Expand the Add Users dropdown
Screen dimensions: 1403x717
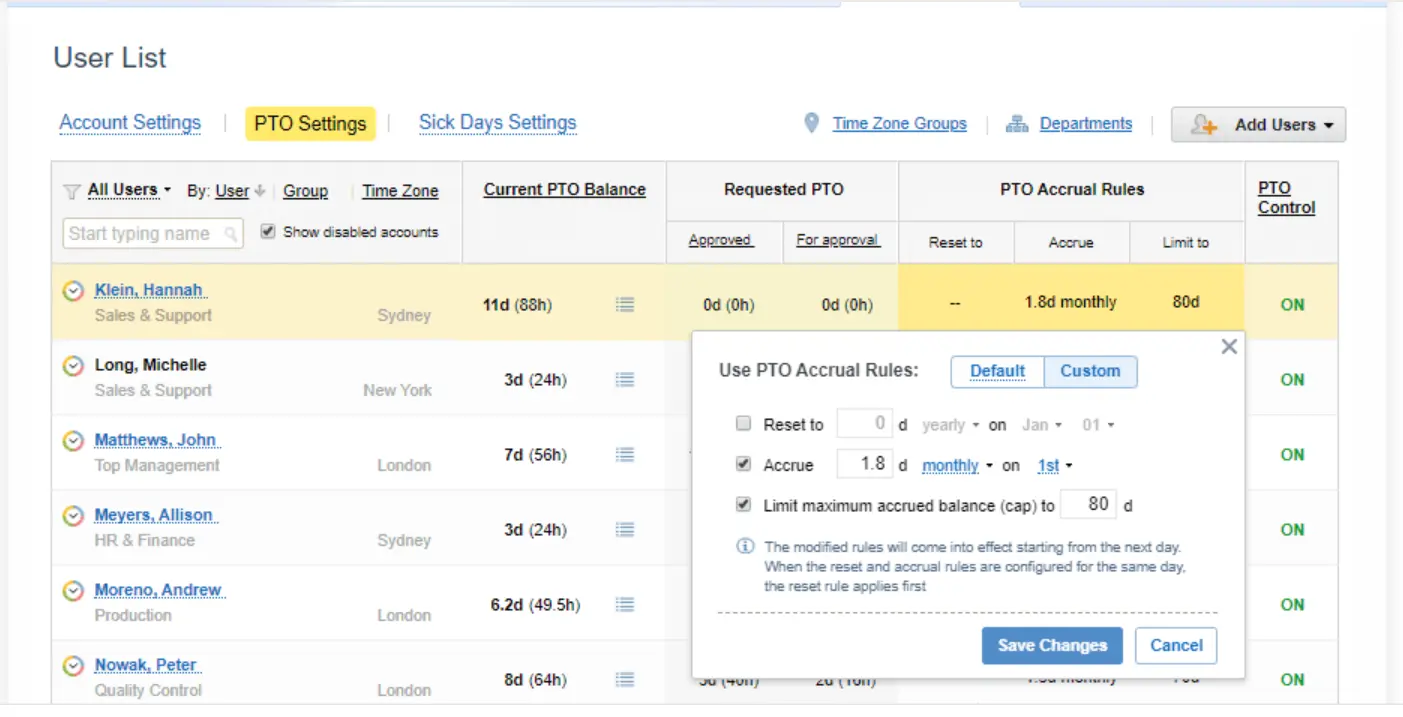click(1258, 125)
